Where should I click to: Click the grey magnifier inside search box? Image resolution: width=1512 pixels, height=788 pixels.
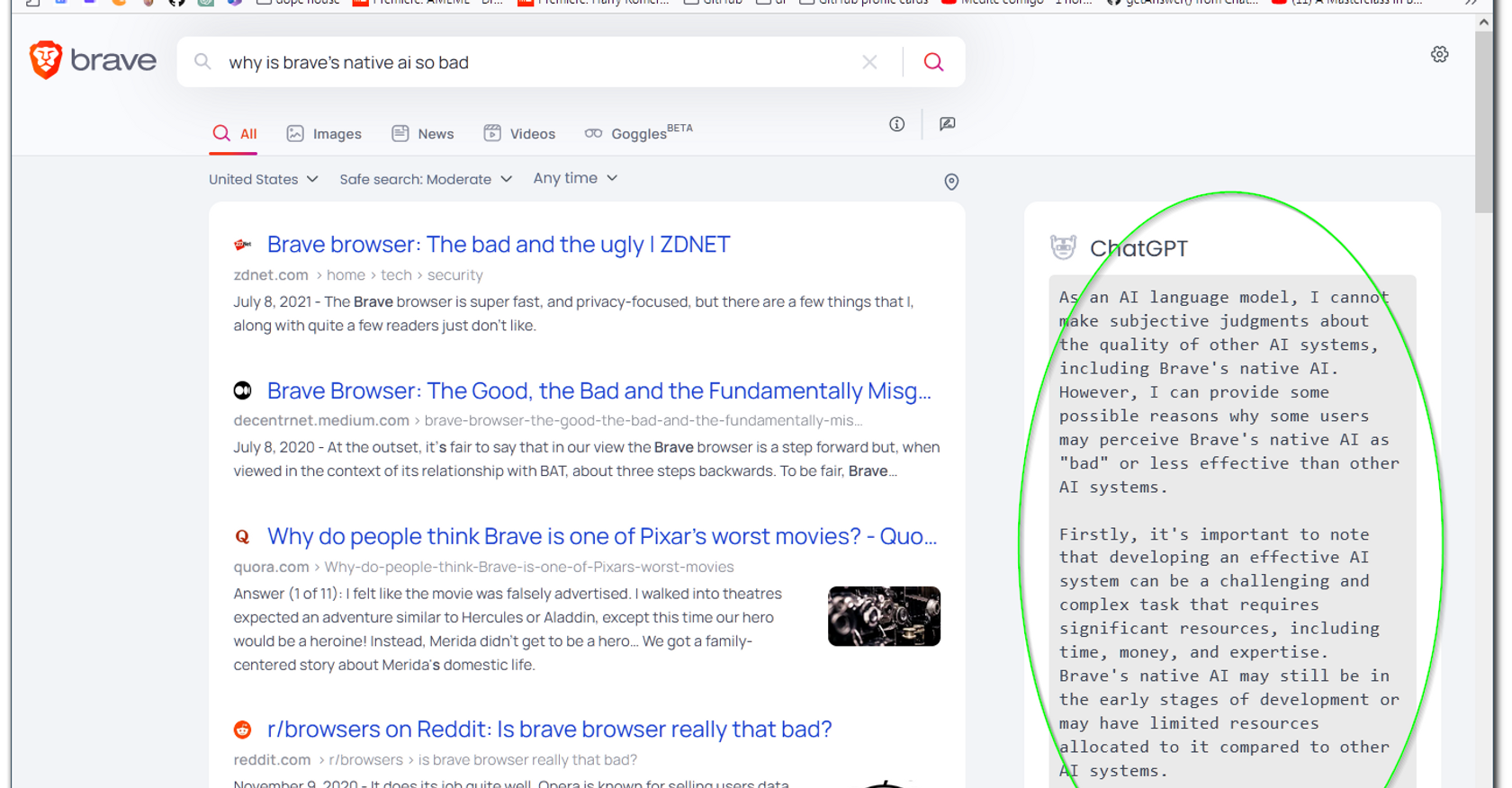pos(202,61)
